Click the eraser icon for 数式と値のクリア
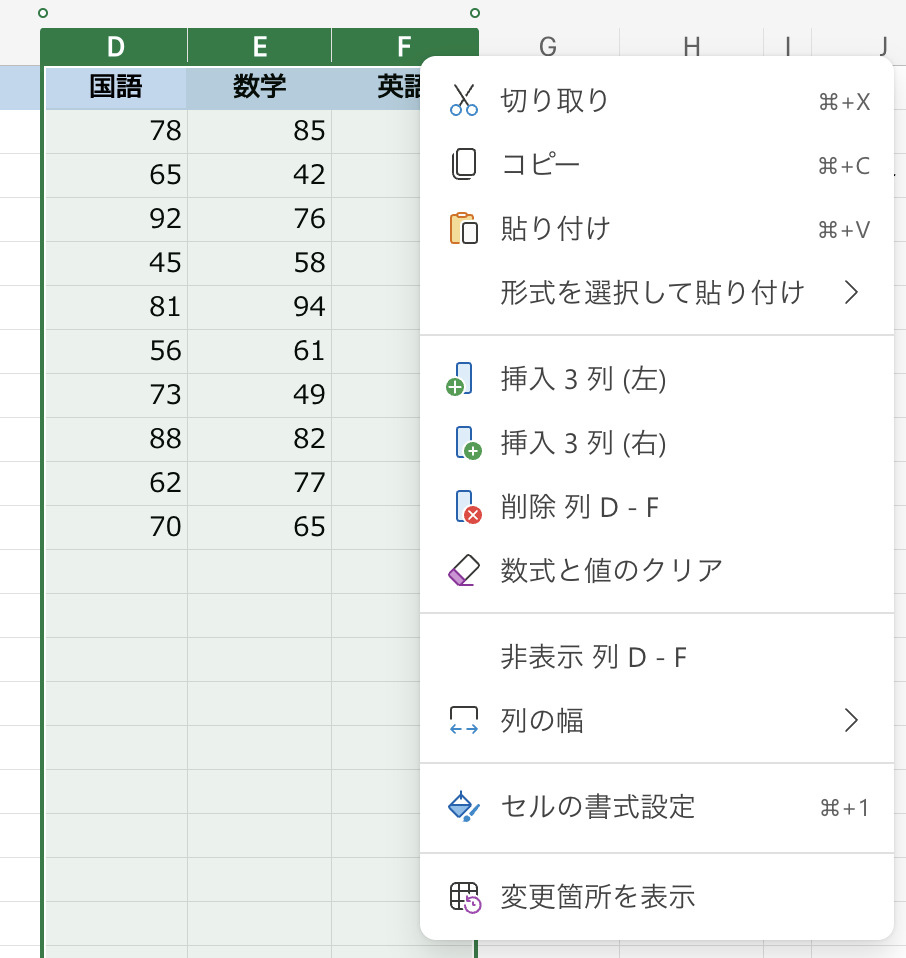 [465, 570]
